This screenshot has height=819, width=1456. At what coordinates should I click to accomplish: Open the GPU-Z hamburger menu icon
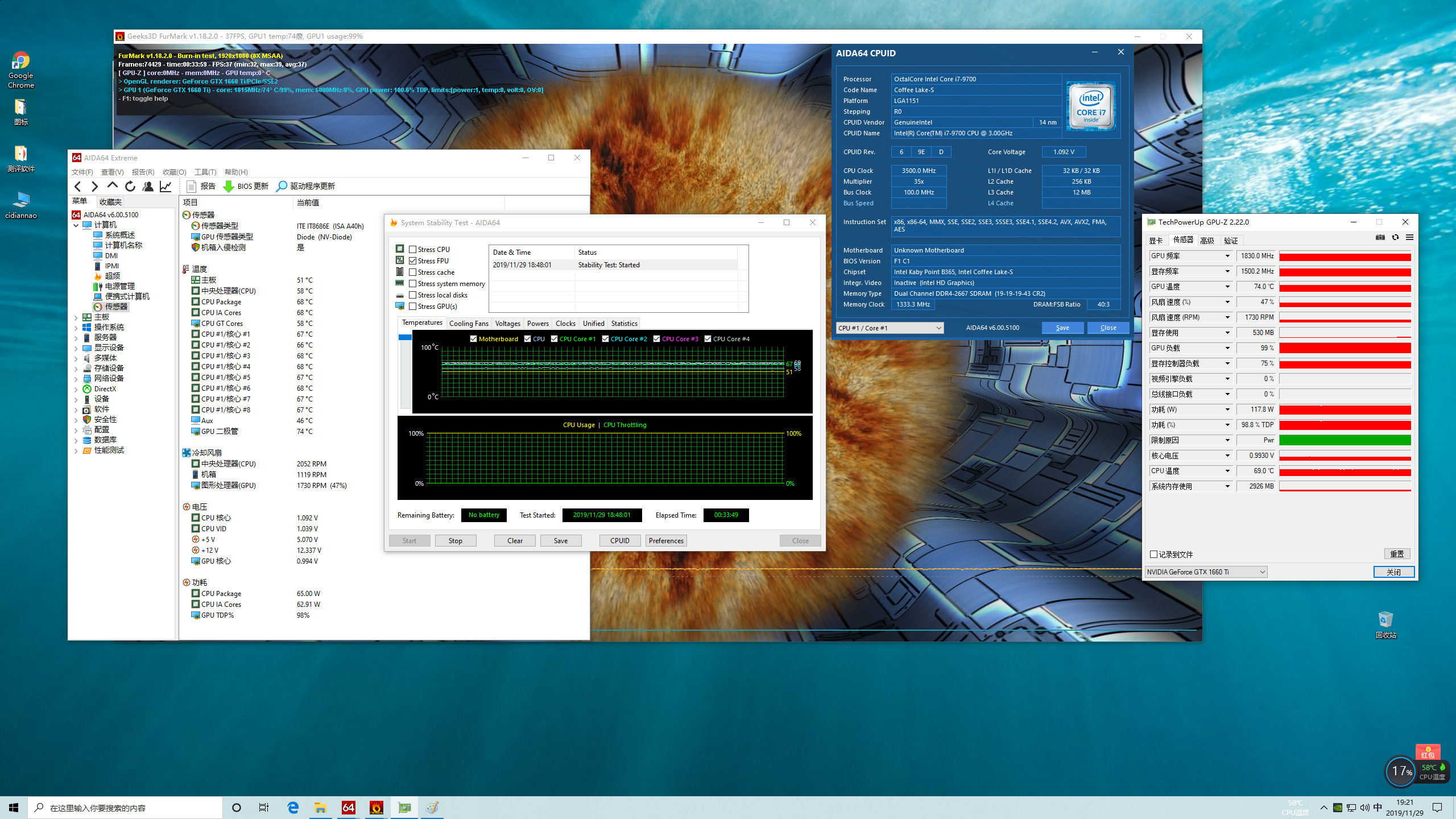pyautogui.click(x=1409, y=238)
